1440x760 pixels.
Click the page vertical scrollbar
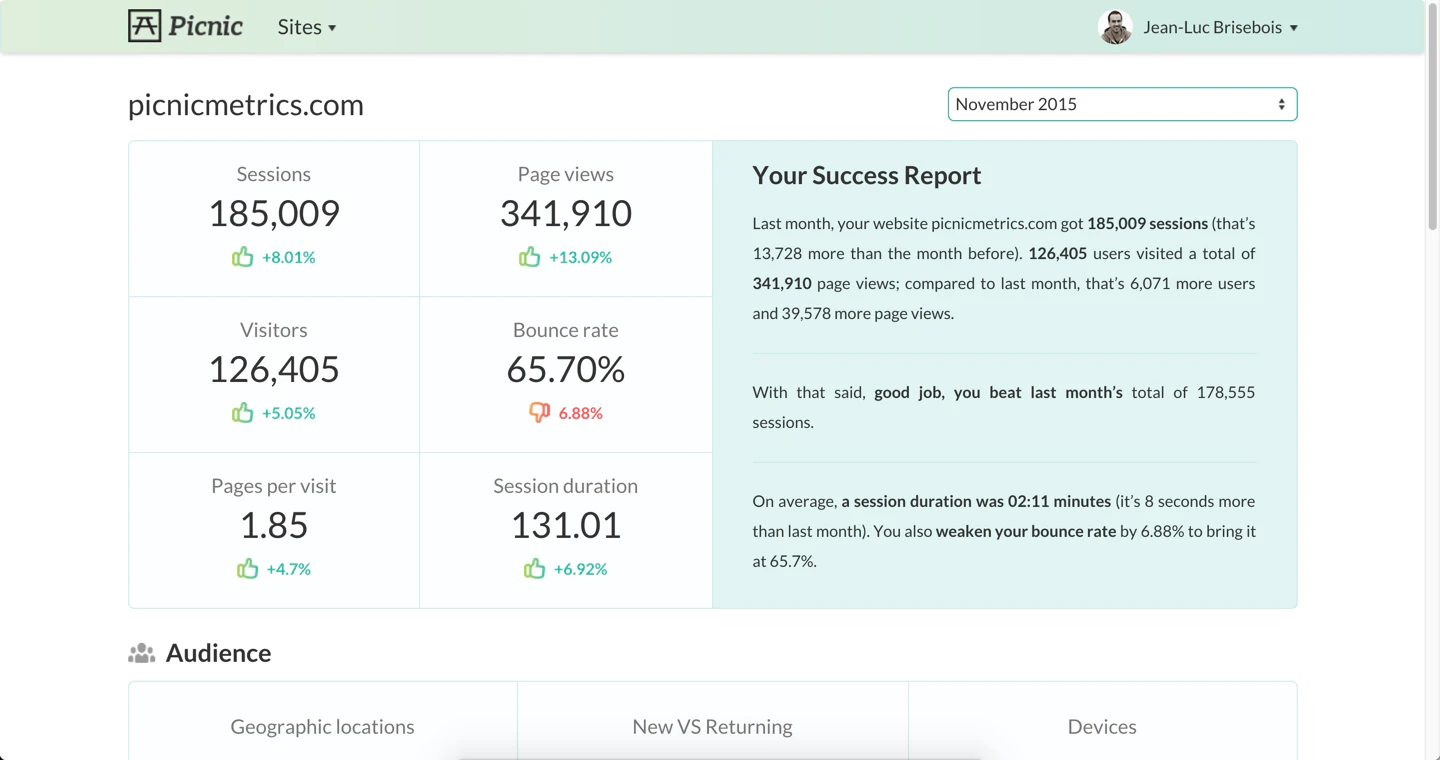tap(1432, 118)
